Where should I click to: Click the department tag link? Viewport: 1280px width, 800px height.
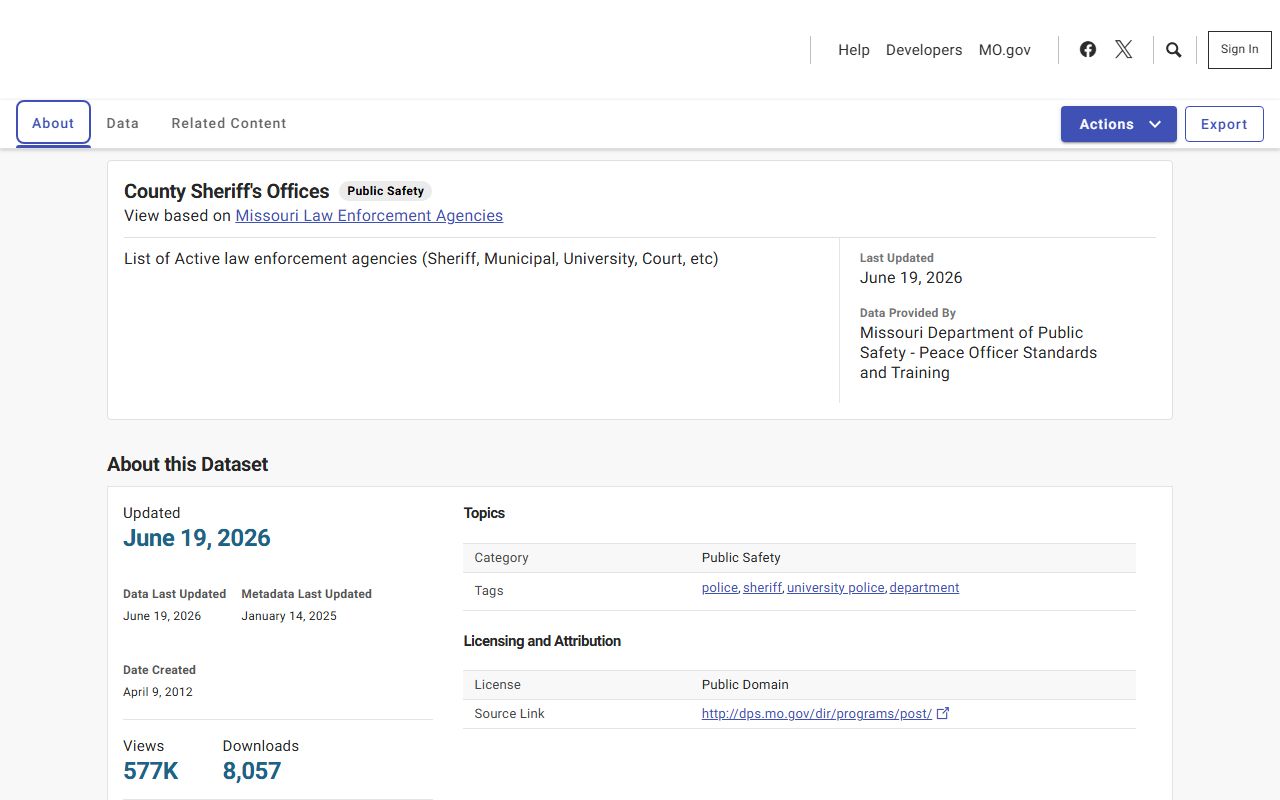(x=924, y=588)
